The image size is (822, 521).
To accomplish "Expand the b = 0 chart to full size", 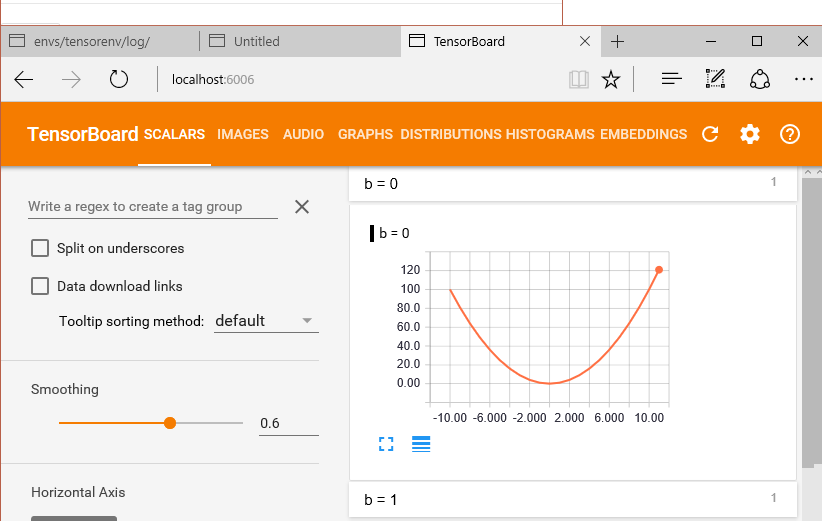I will pyautogui.click(x=386, y=444).
